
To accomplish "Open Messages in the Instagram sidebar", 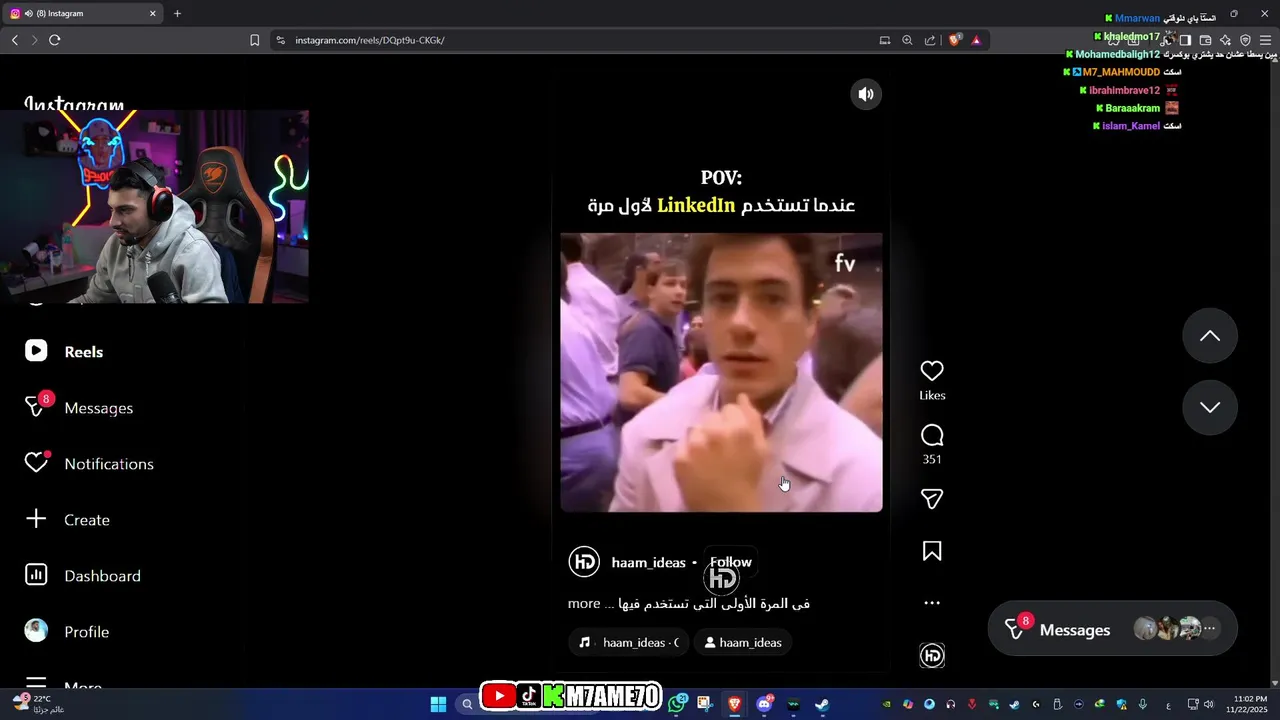I will pos(79,408).
